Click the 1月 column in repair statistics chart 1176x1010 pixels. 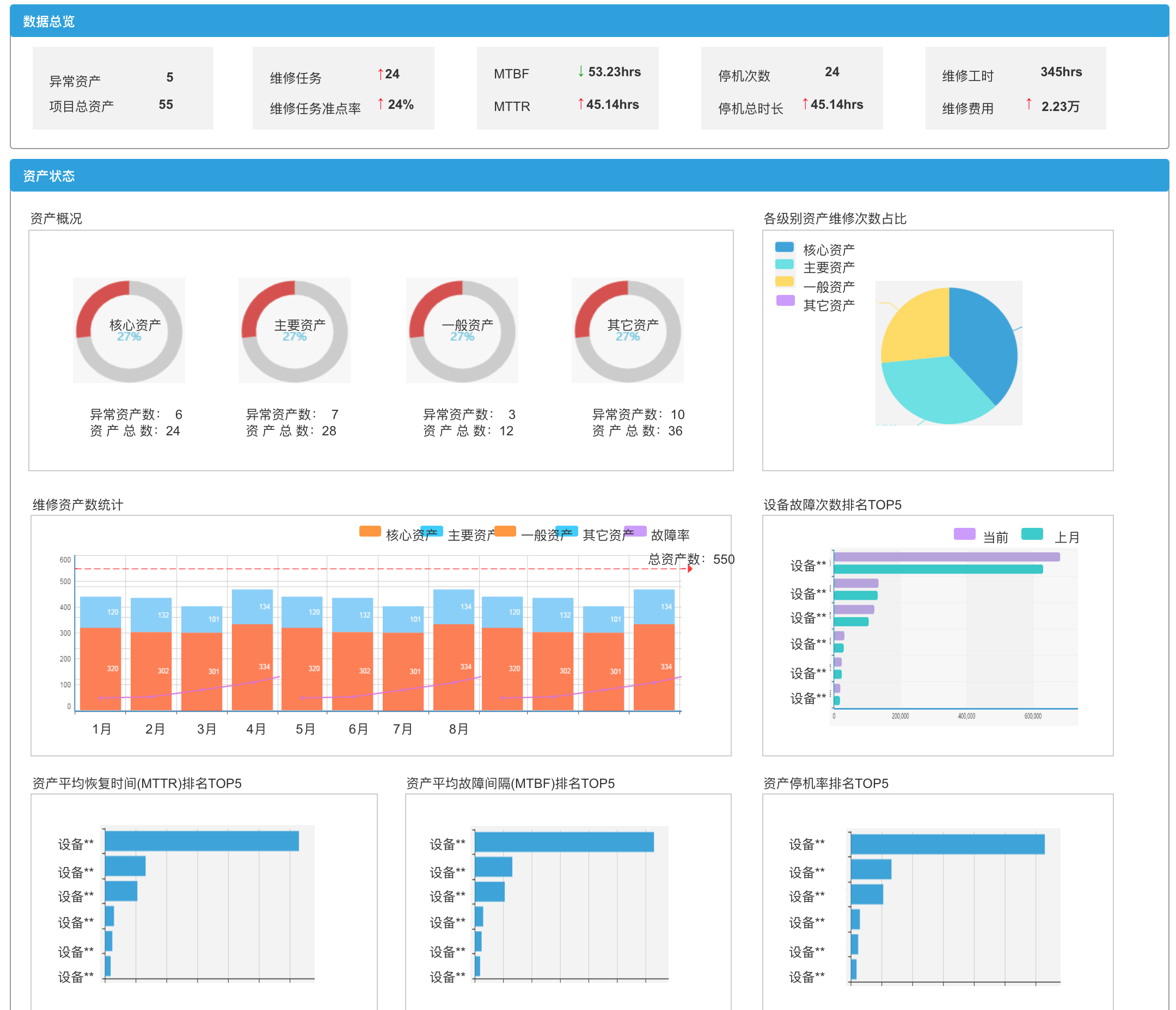point(101,652)
